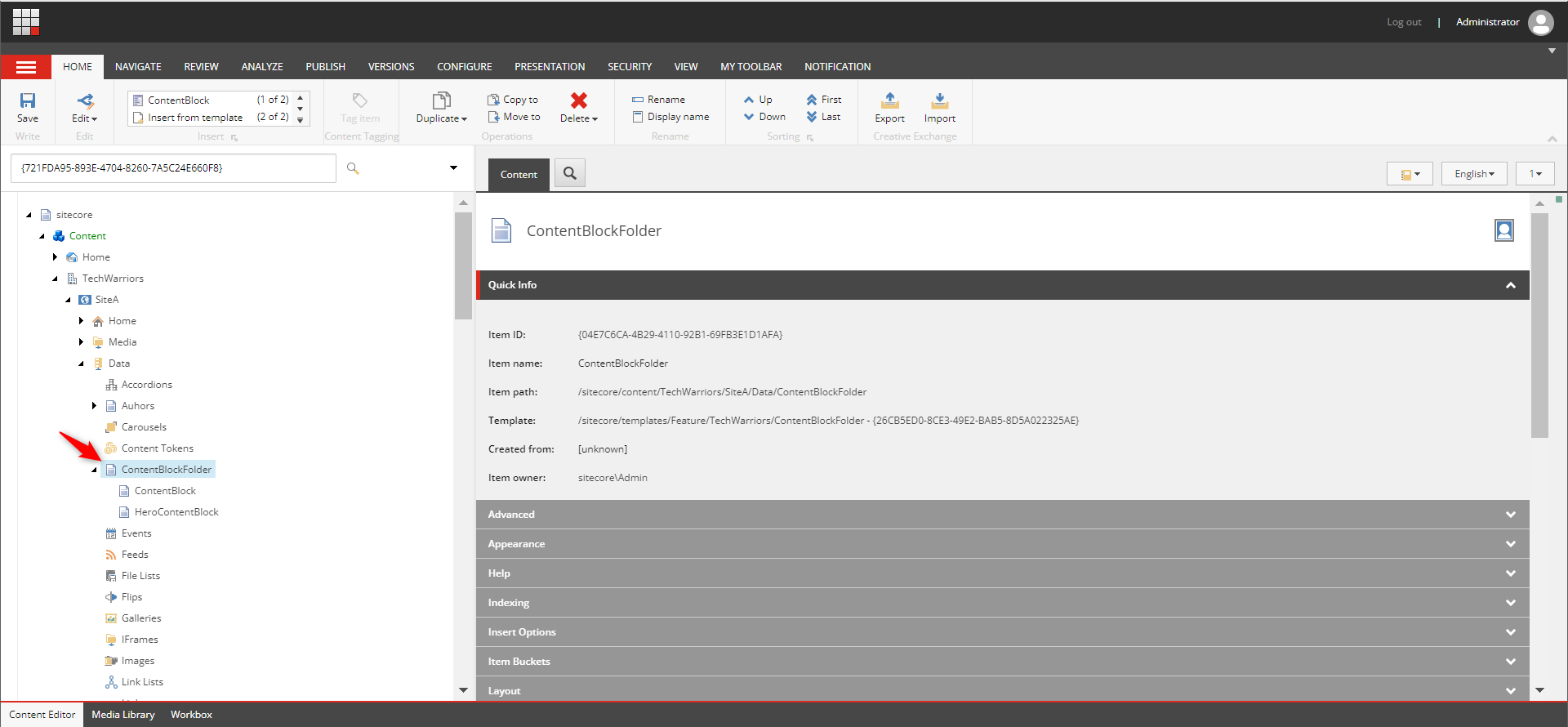The width and height of the screenshot is (1568, 727).
Task: Select the Events tree item
Action: pyautogui.click(x=136, y=533)
